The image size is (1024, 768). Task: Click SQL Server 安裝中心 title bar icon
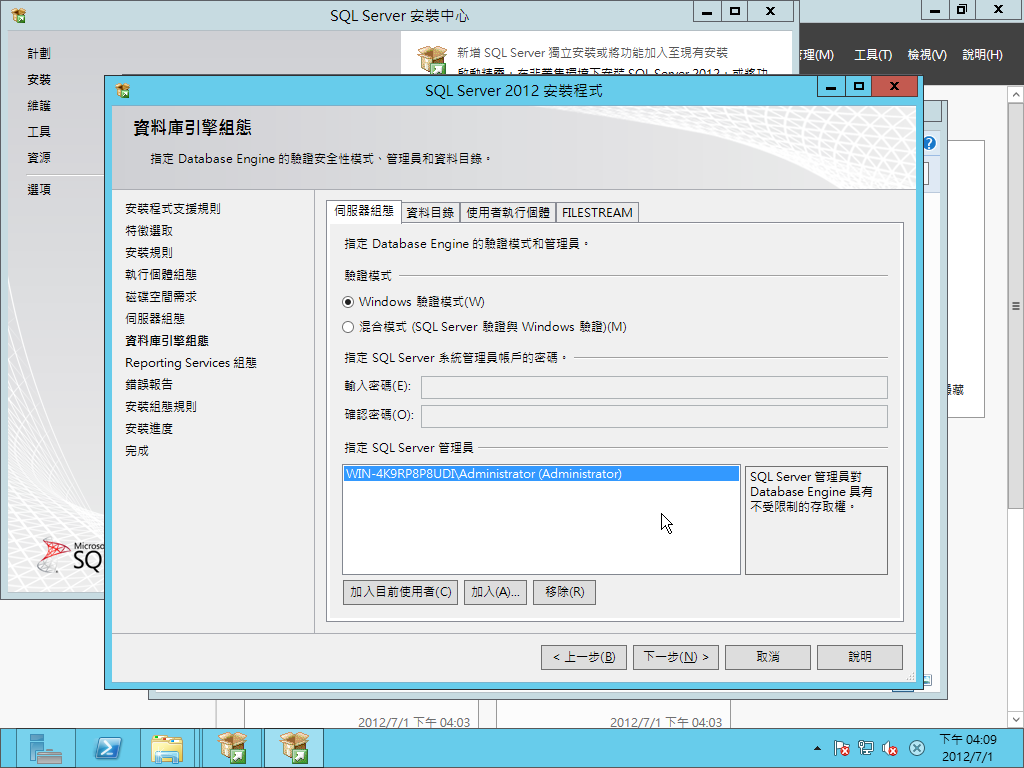tap(18, 15)
